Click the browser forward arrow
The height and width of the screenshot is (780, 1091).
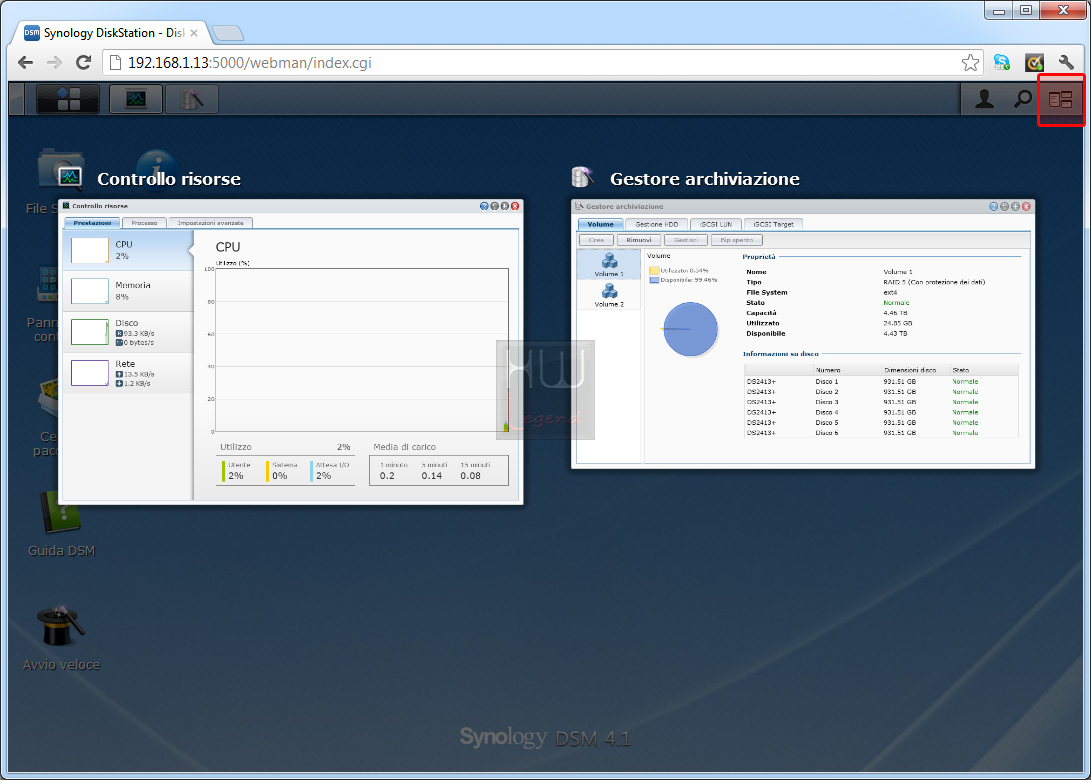click(x=54, y=63)
